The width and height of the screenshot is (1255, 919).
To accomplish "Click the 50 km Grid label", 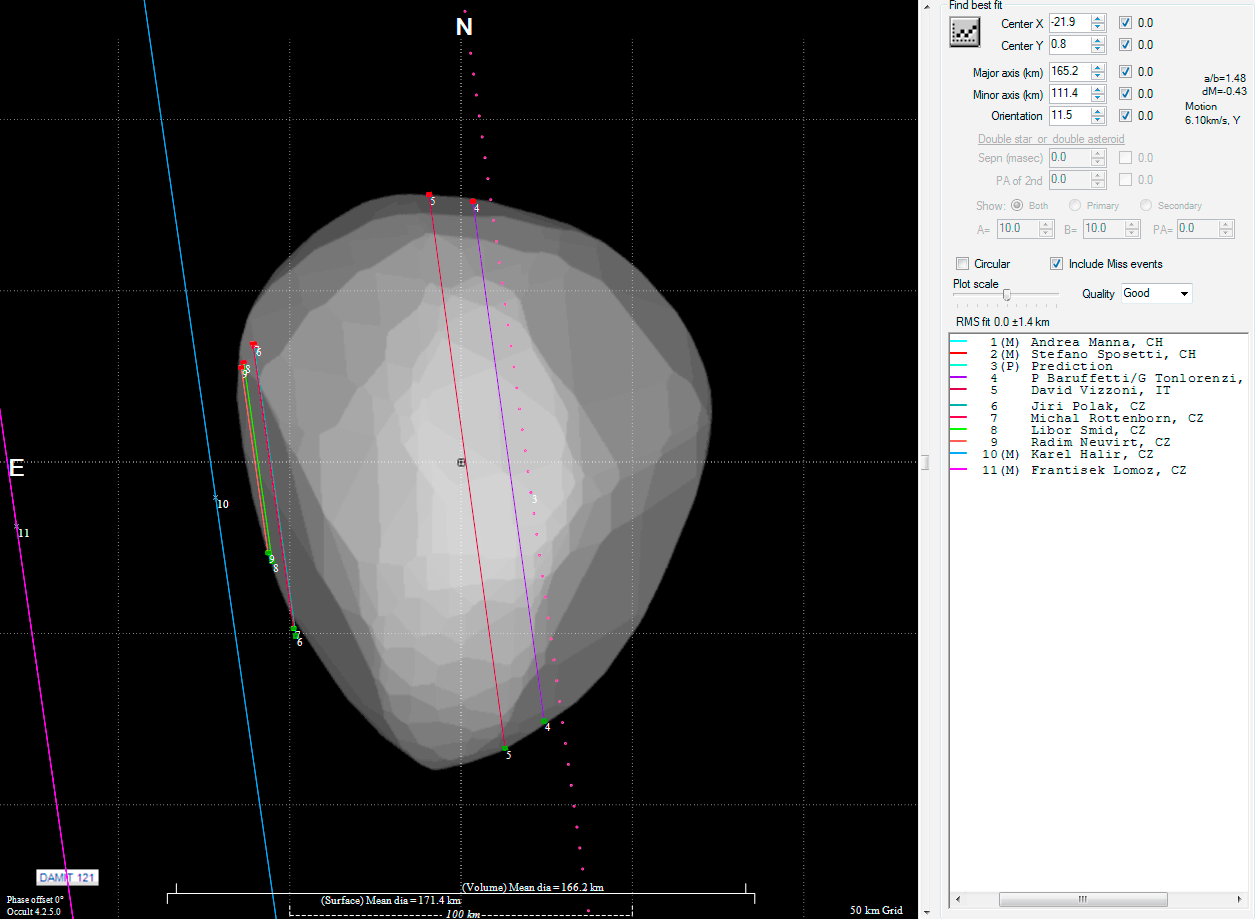I will (876, 910).
